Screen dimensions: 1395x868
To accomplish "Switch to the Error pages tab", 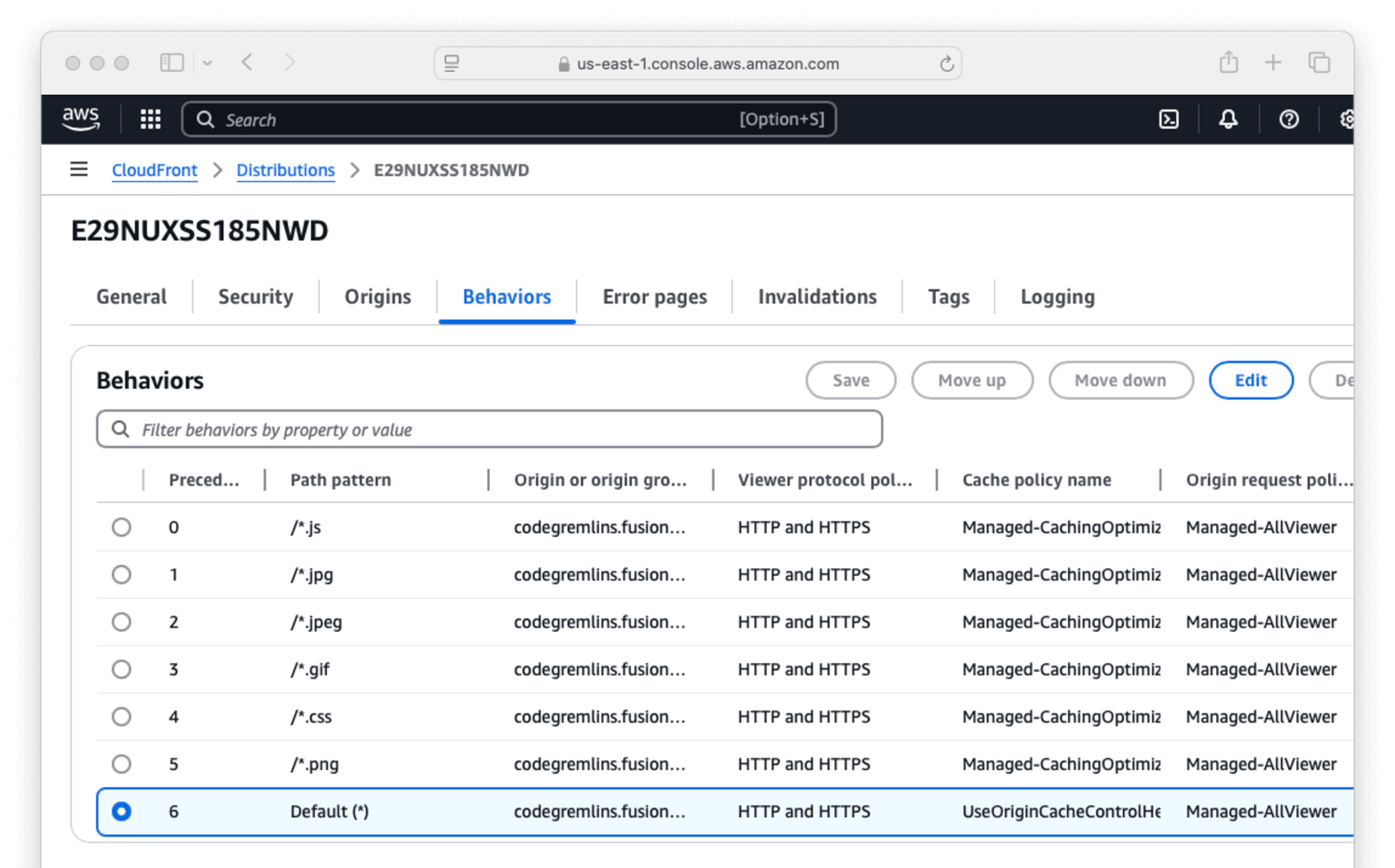I will point(654,296).
